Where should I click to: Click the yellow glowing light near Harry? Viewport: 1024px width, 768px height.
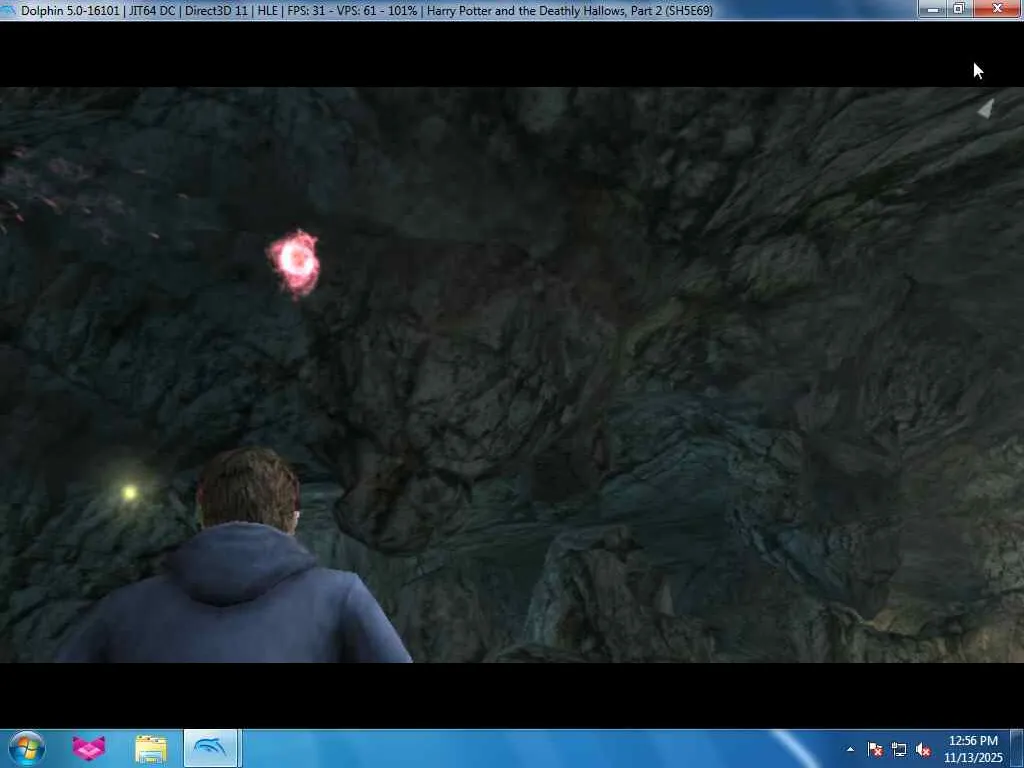129,493
